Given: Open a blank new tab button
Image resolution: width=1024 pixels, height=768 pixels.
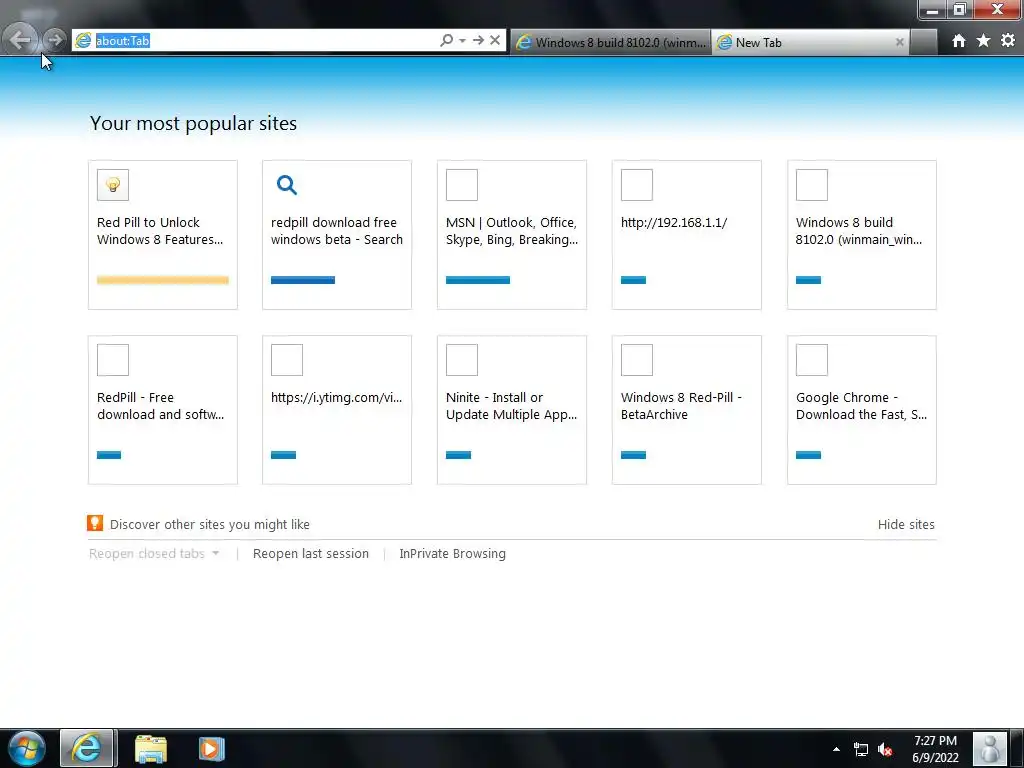Looking at the screenshot, I should click(923, 42).
